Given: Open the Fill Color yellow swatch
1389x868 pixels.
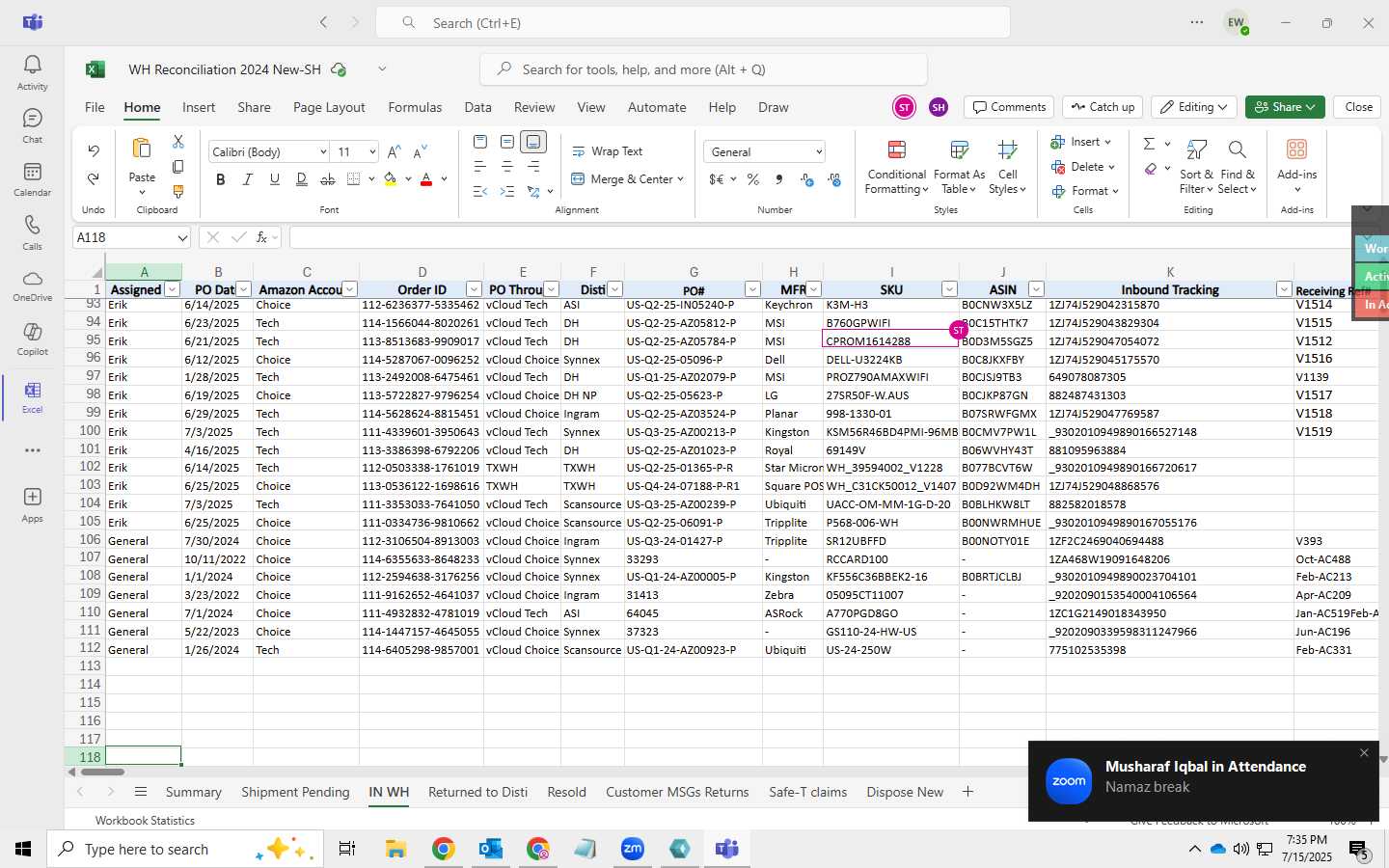Looking at the screenshot, I should pos(390,179).
